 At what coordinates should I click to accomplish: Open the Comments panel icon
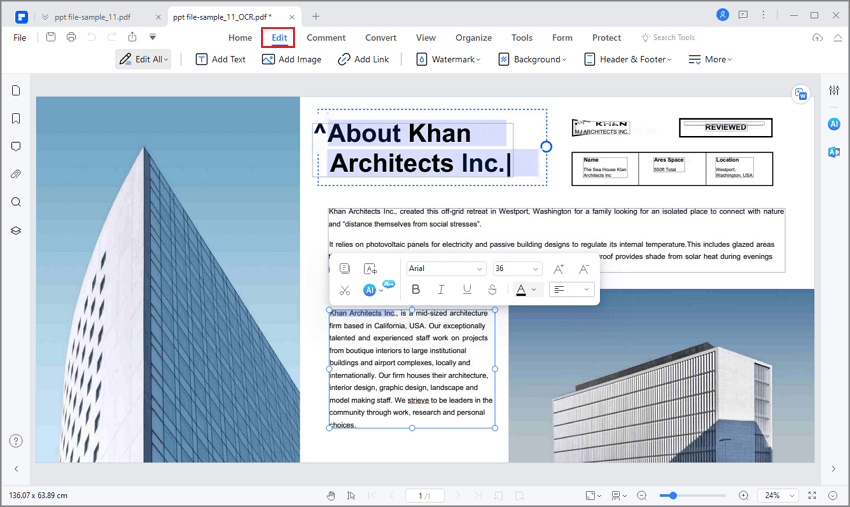[16, 146]
